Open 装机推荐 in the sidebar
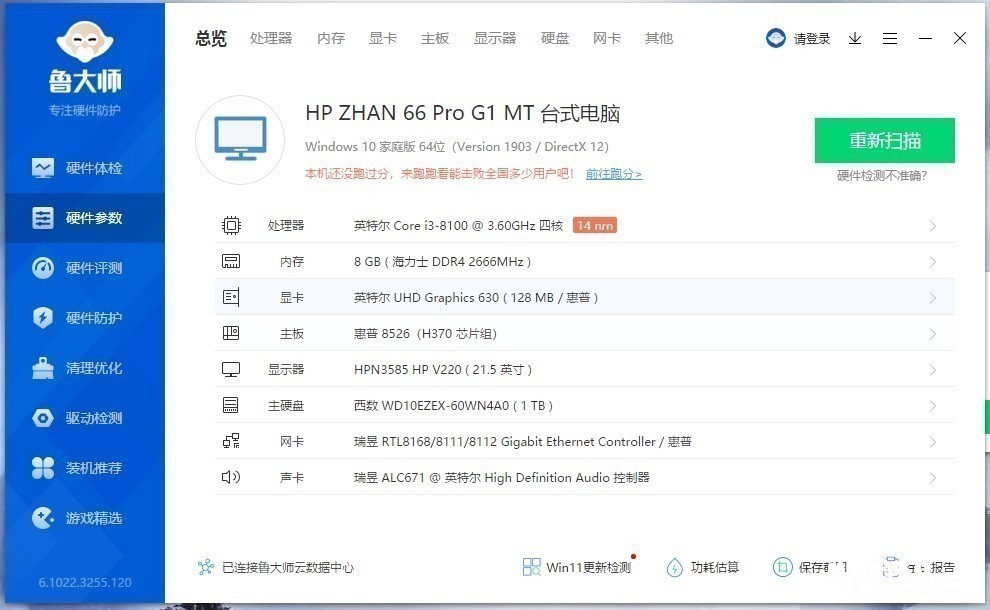 tap(93, 468)
